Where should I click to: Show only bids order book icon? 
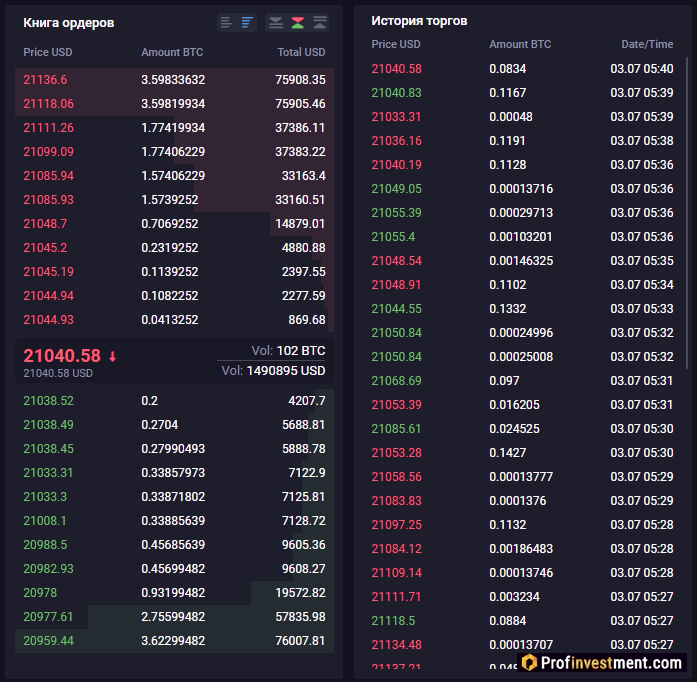276,22
